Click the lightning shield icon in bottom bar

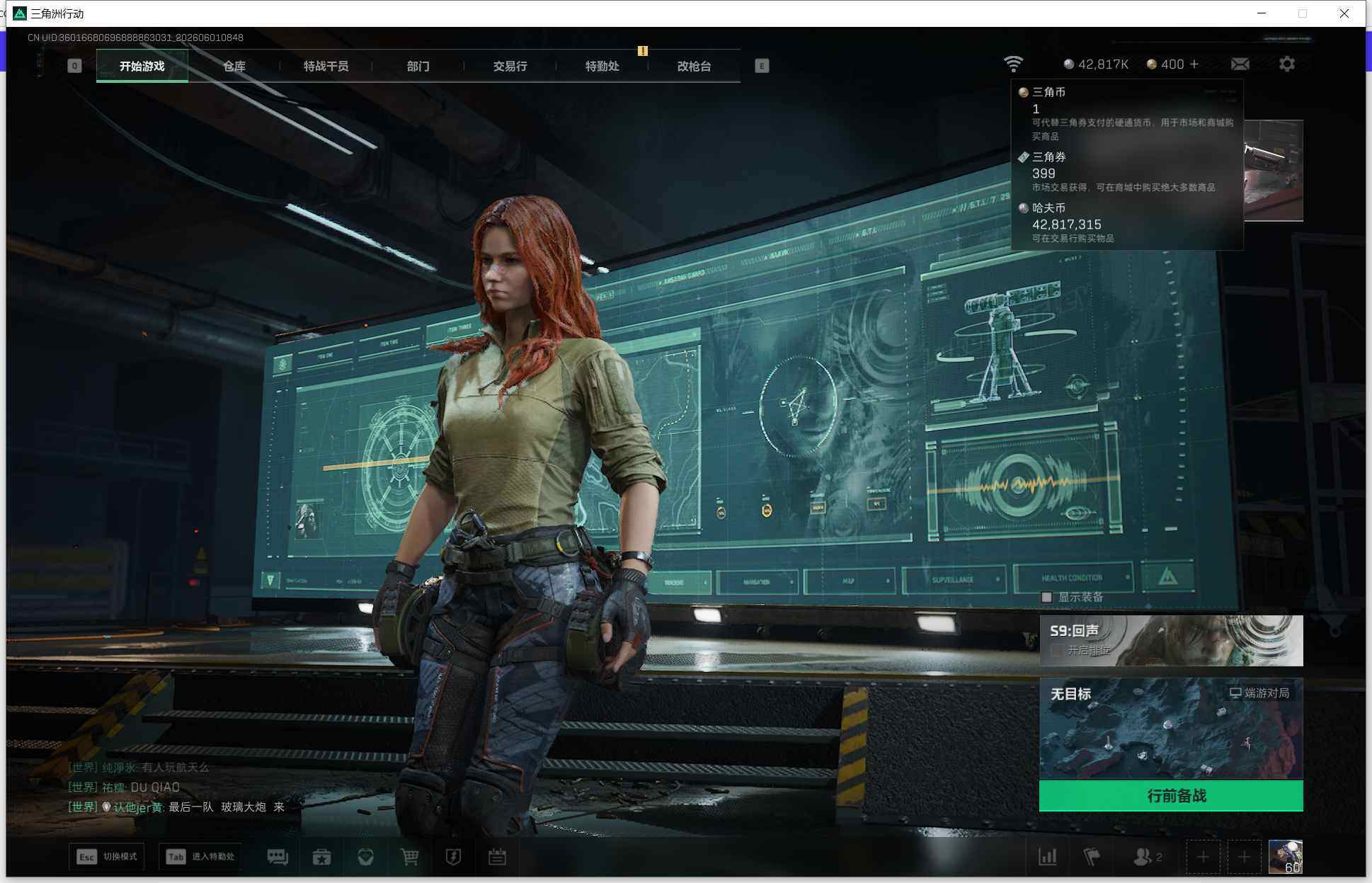[x=453, y=857]
